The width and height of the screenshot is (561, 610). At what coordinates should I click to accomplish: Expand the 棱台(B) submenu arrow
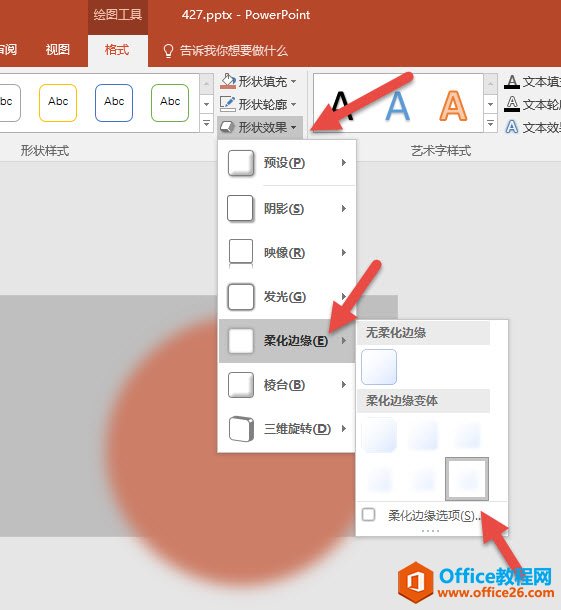pyautogui.click(x=344, y=385)
